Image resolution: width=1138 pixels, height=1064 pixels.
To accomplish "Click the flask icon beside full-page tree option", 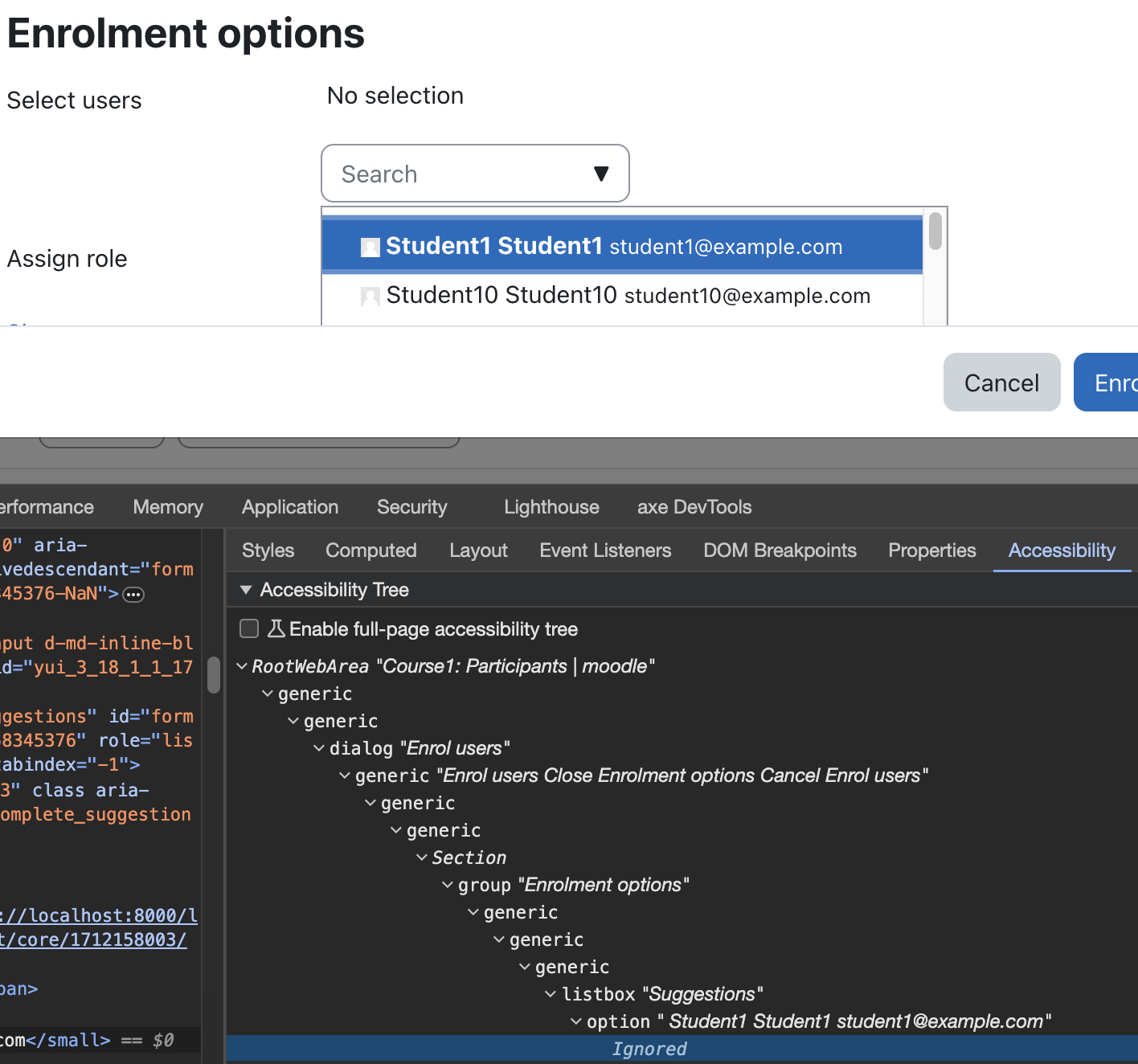I will tap(276, 628).
